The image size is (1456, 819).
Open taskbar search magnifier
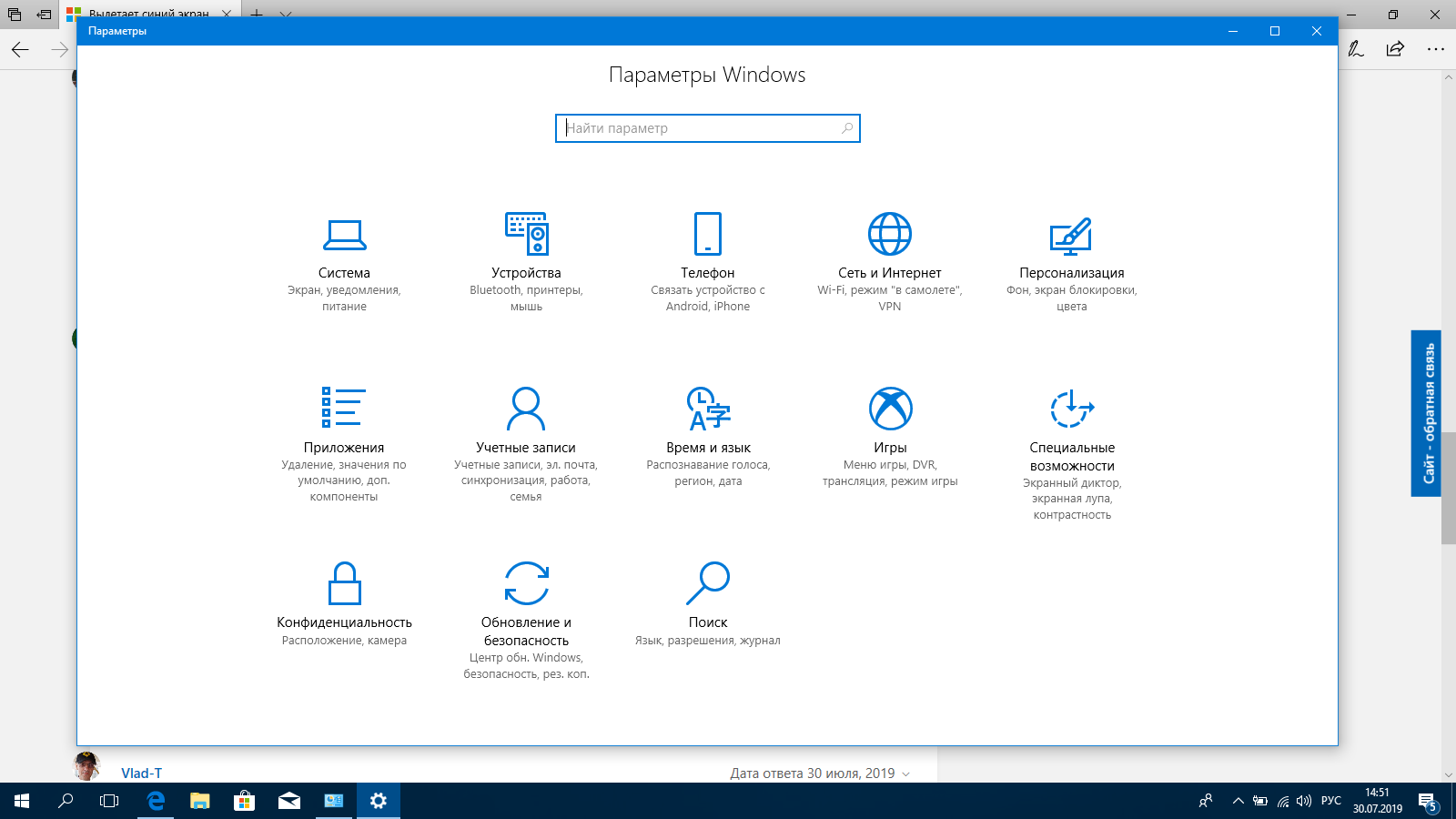(x=66, y=801)
